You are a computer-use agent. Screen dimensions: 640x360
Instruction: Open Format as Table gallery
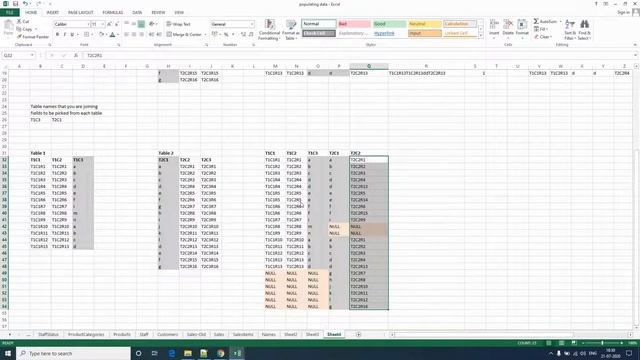pos(291,29)
